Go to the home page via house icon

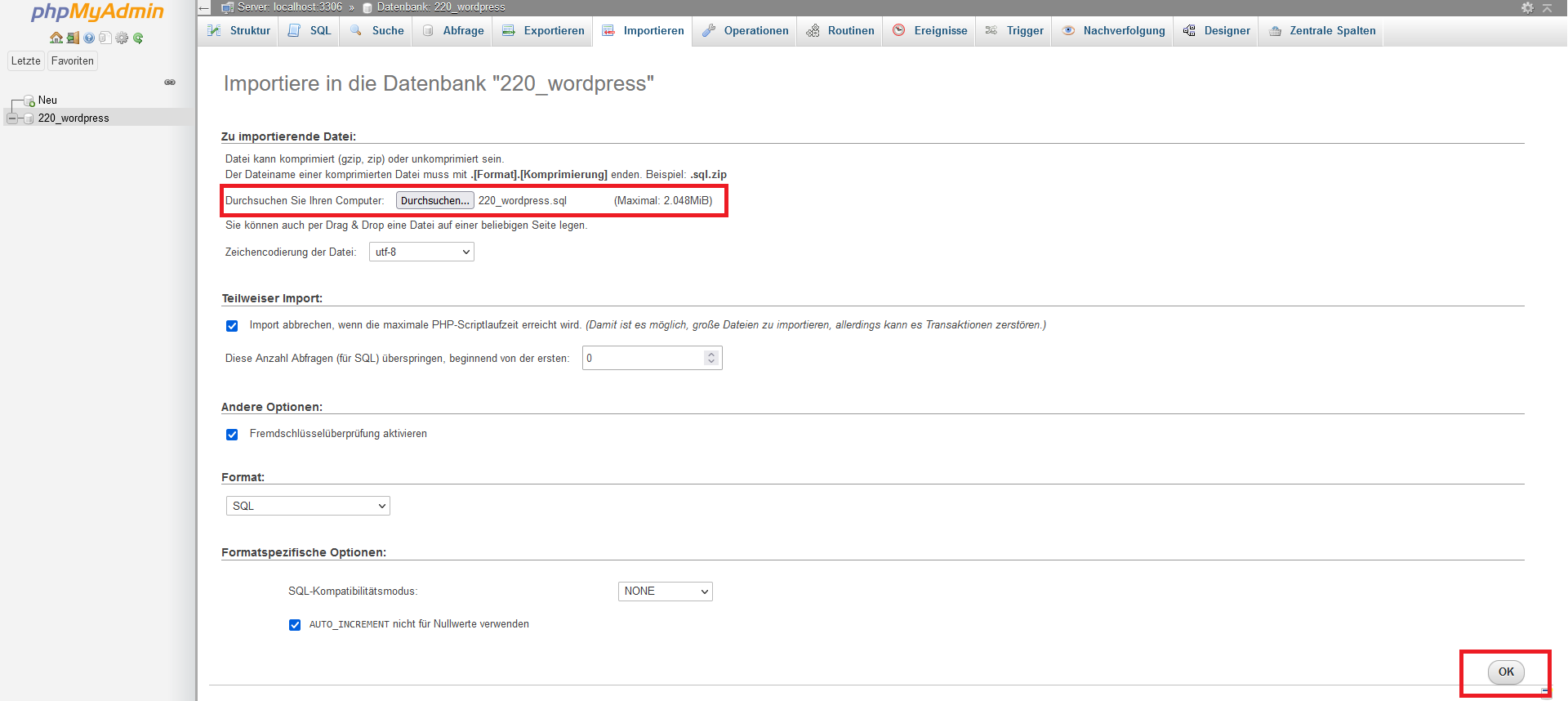pos(56,38)
